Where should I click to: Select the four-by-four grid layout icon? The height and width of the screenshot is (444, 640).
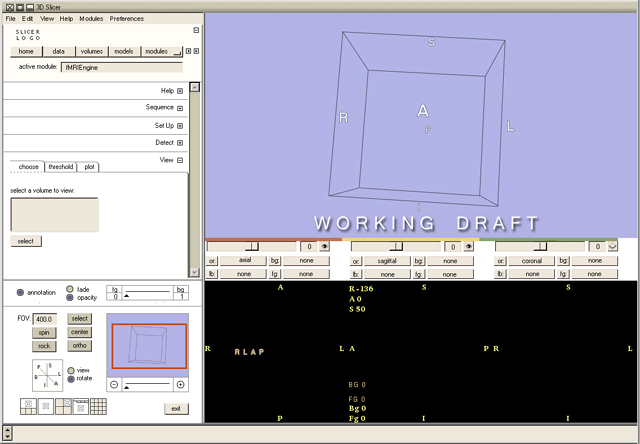[x=98, y=406]
